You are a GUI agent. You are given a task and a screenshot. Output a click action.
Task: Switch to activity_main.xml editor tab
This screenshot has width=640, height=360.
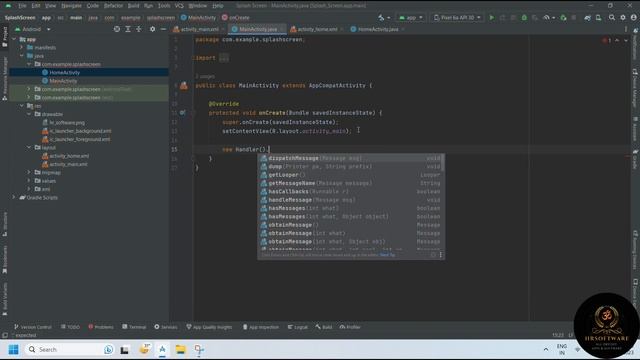tap(199, 29)
